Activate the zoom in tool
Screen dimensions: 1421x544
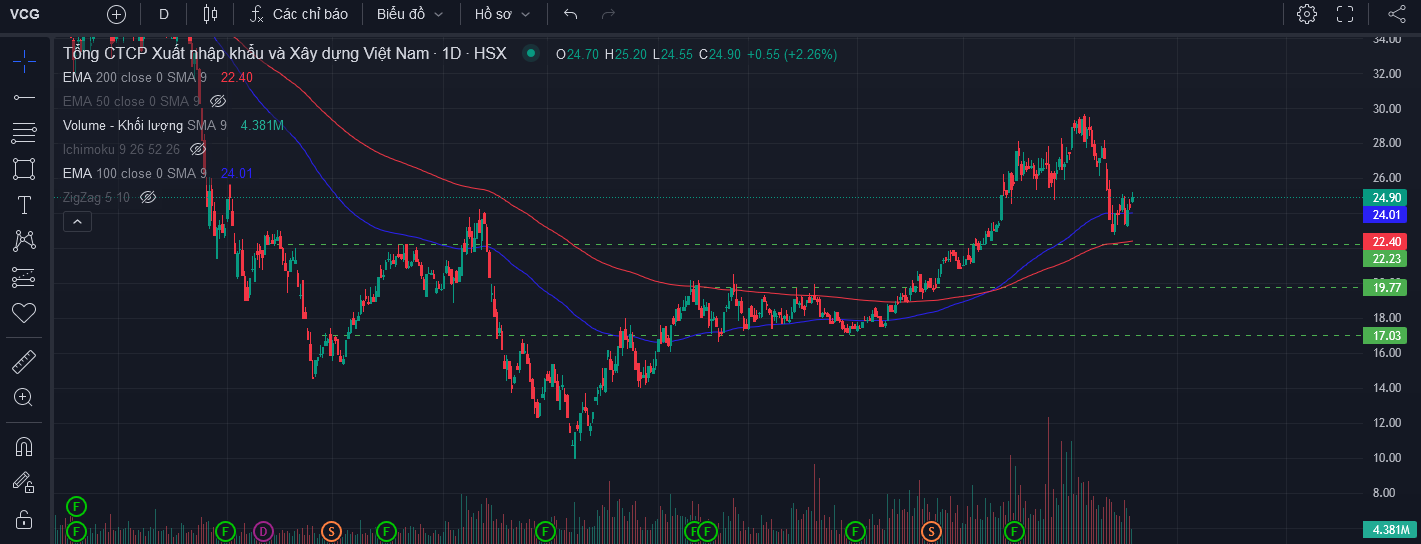pos(24,397)
